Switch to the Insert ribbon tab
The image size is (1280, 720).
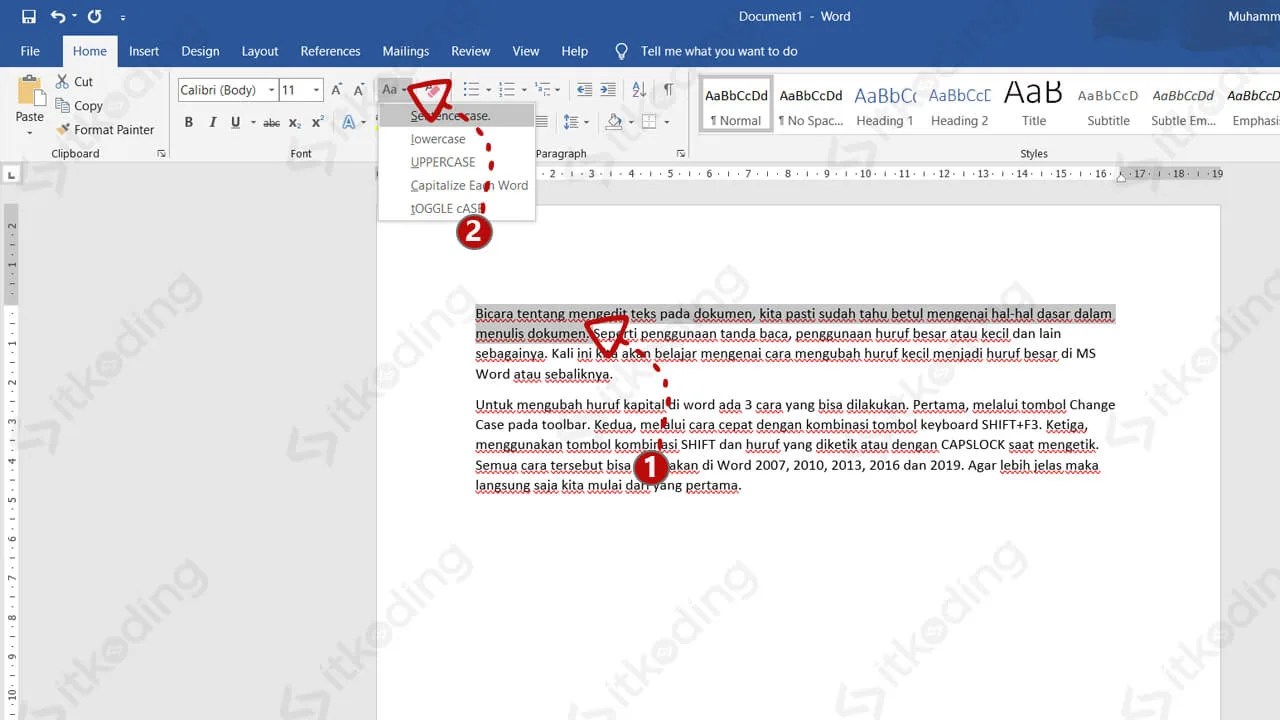click(144, 50)
